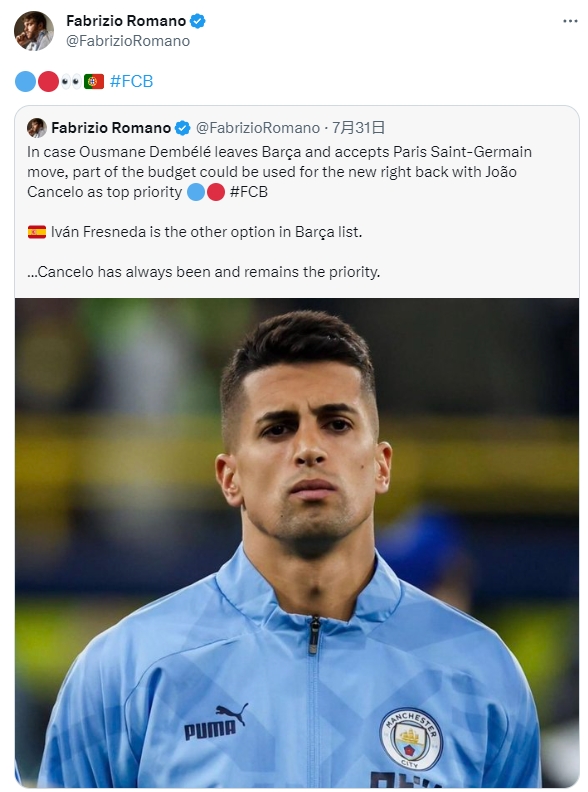Viewport: 588px width, 792px height.
Task: Click the 7月31日 date timestamp
Action: click(x=358, y=128)
